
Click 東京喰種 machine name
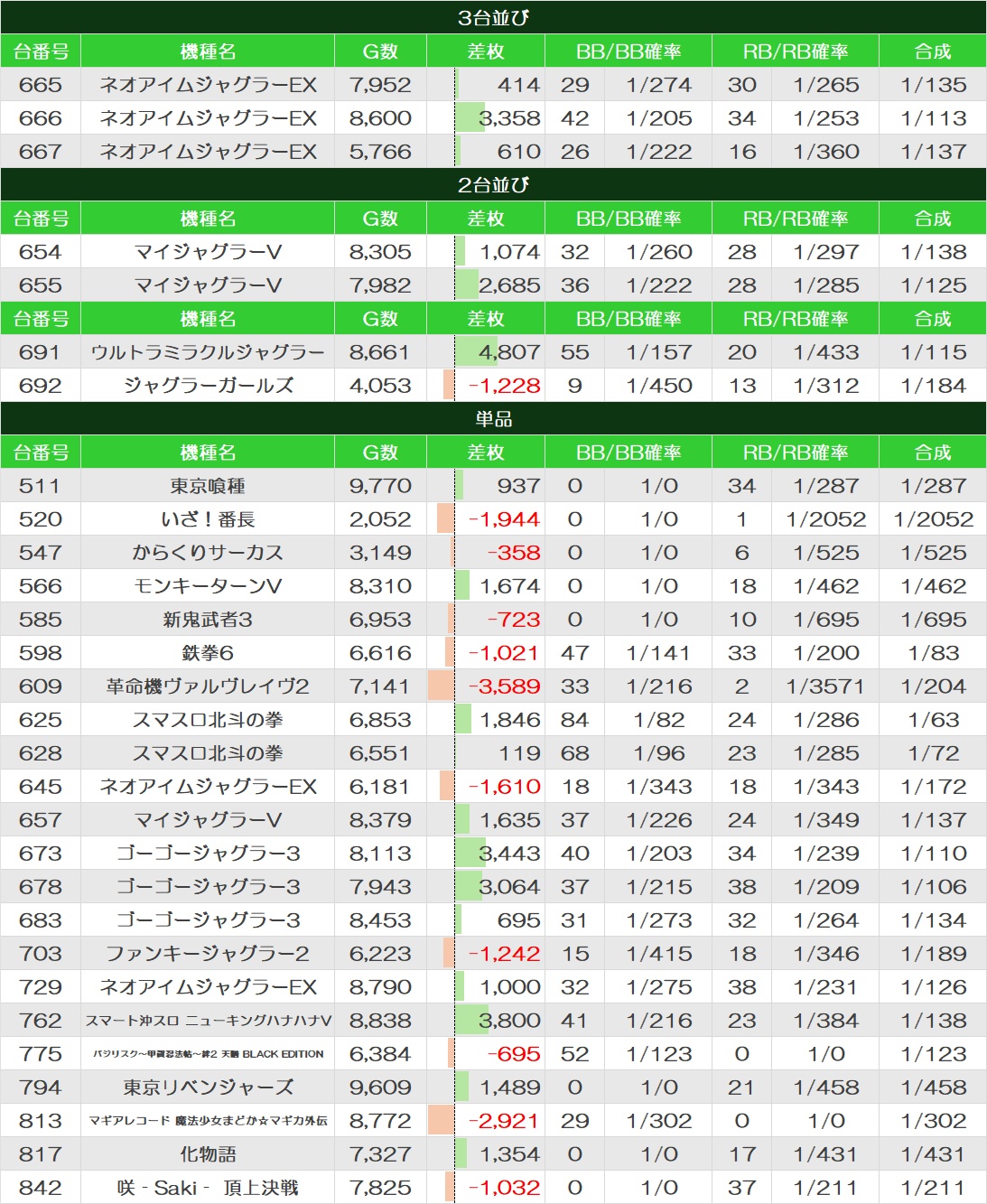tap(208, 486)
